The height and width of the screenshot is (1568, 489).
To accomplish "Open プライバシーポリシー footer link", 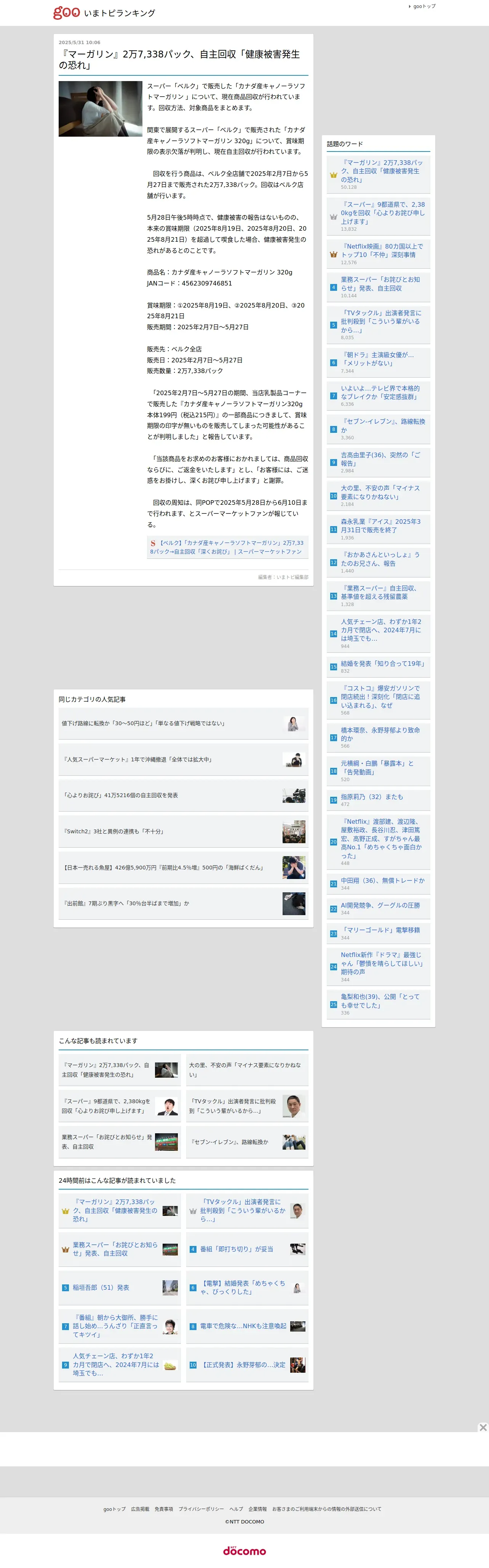I will [201, 1509].
